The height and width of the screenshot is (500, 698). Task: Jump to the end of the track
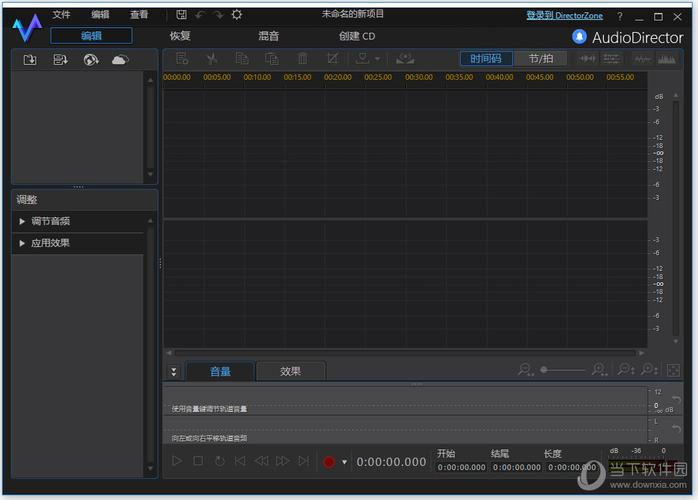coord(304,461)
